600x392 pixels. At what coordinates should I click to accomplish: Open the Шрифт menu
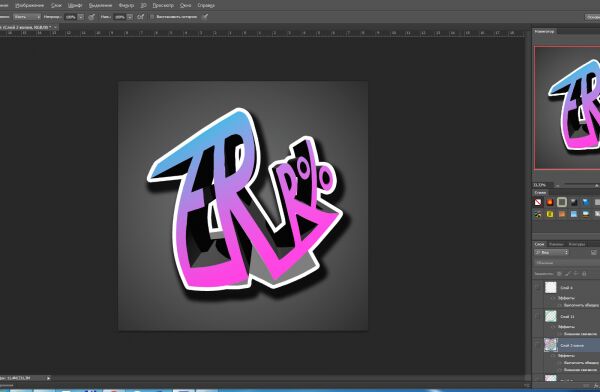click(x=75, y=5)
